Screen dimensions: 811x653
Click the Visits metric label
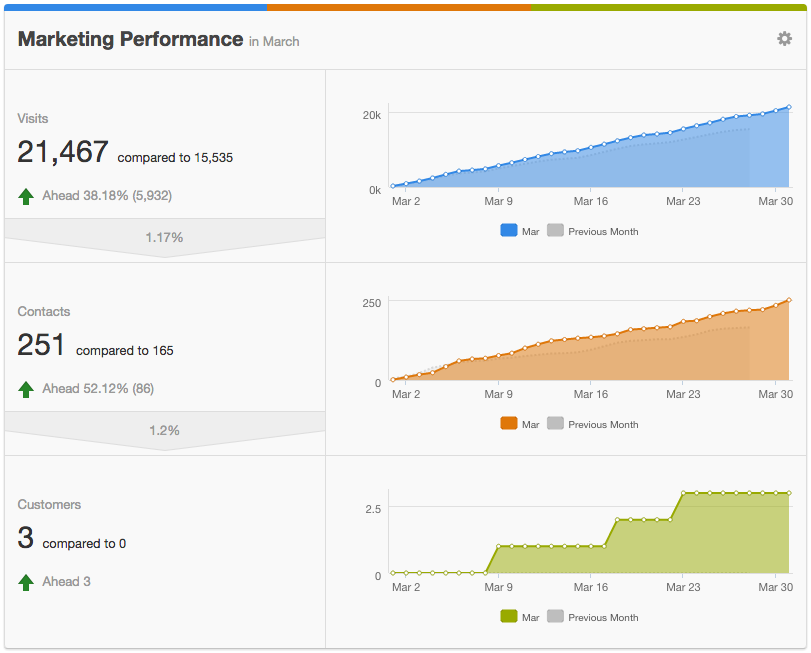tap(33, 118)
